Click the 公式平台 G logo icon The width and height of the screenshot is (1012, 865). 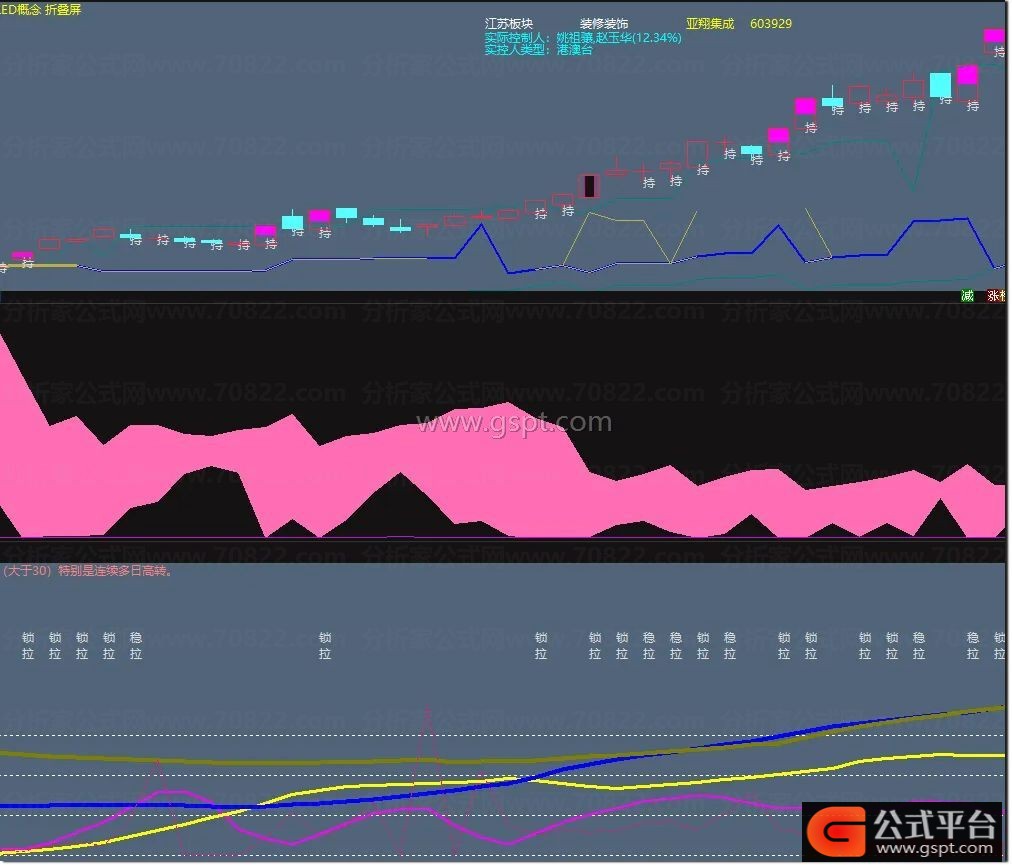pyautogui.click(x=838, y=830)
